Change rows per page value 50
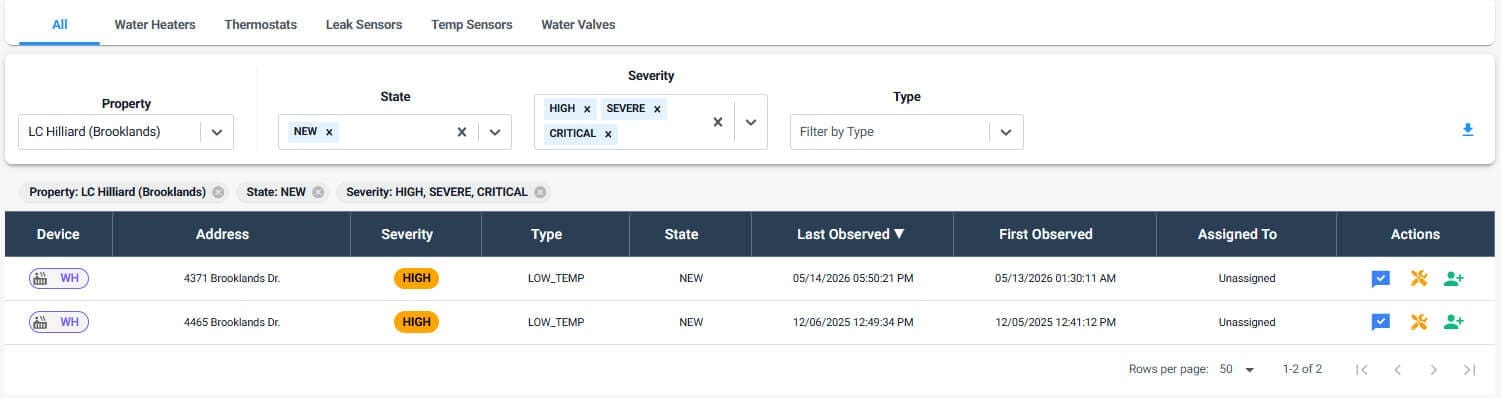1501x398 pixels. click(1237, 369)
